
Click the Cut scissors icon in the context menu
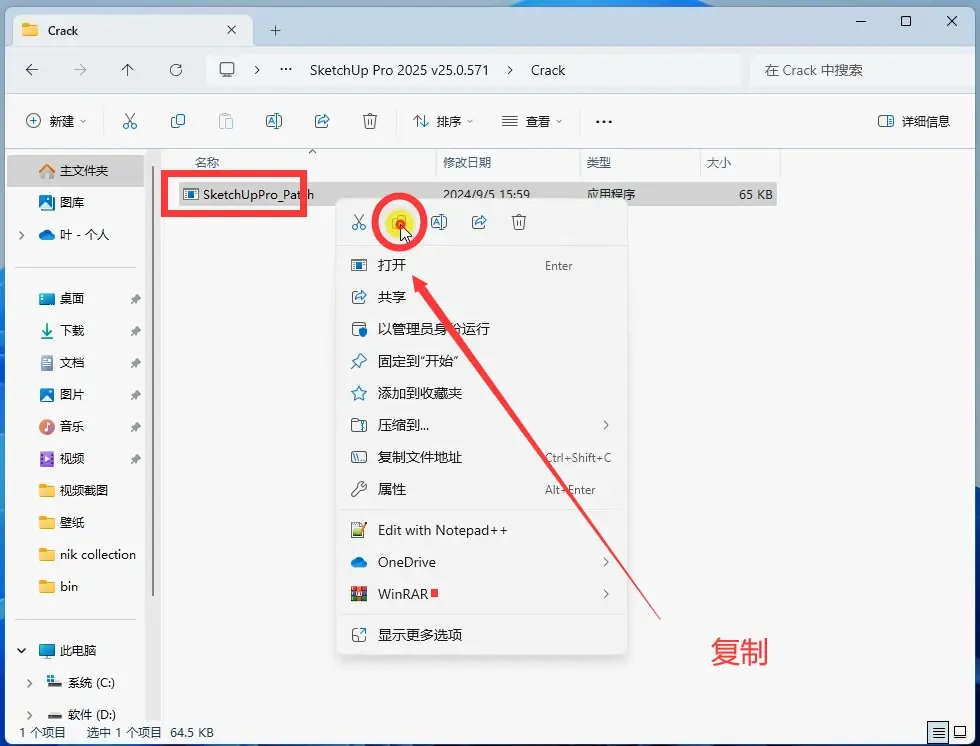click(359, 222)
